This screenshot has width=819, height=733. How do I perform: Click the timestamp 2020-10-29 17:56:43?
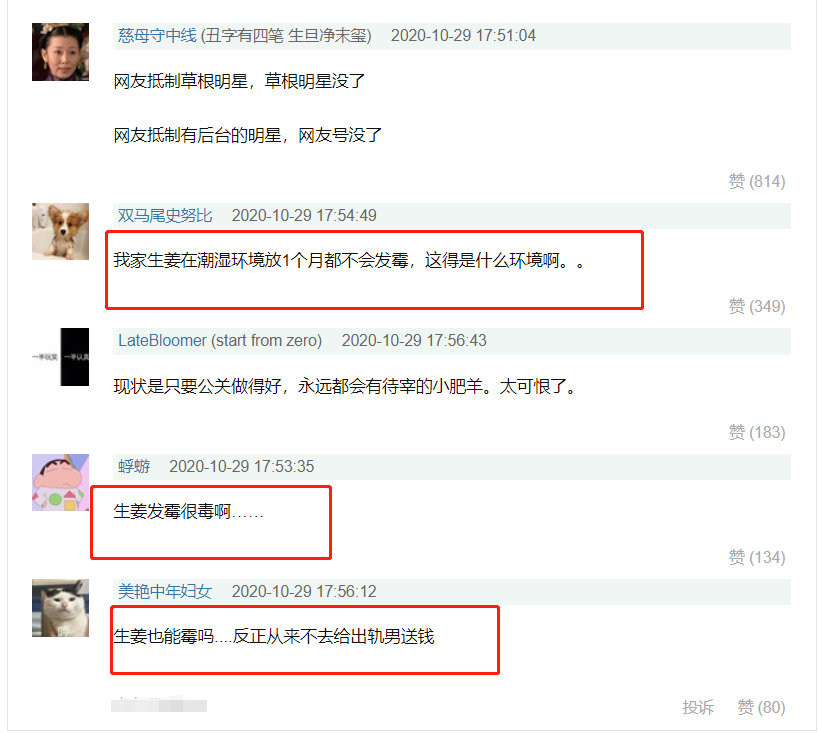(414, 341)
